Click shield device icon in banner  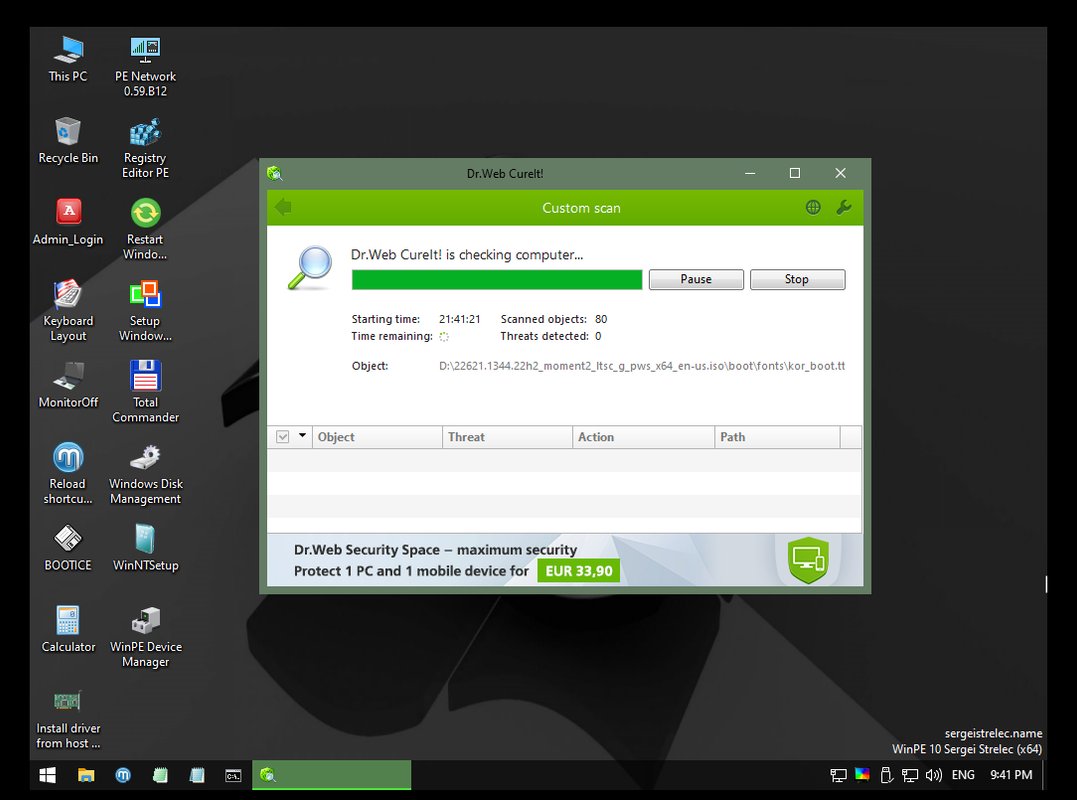point(808,560)
